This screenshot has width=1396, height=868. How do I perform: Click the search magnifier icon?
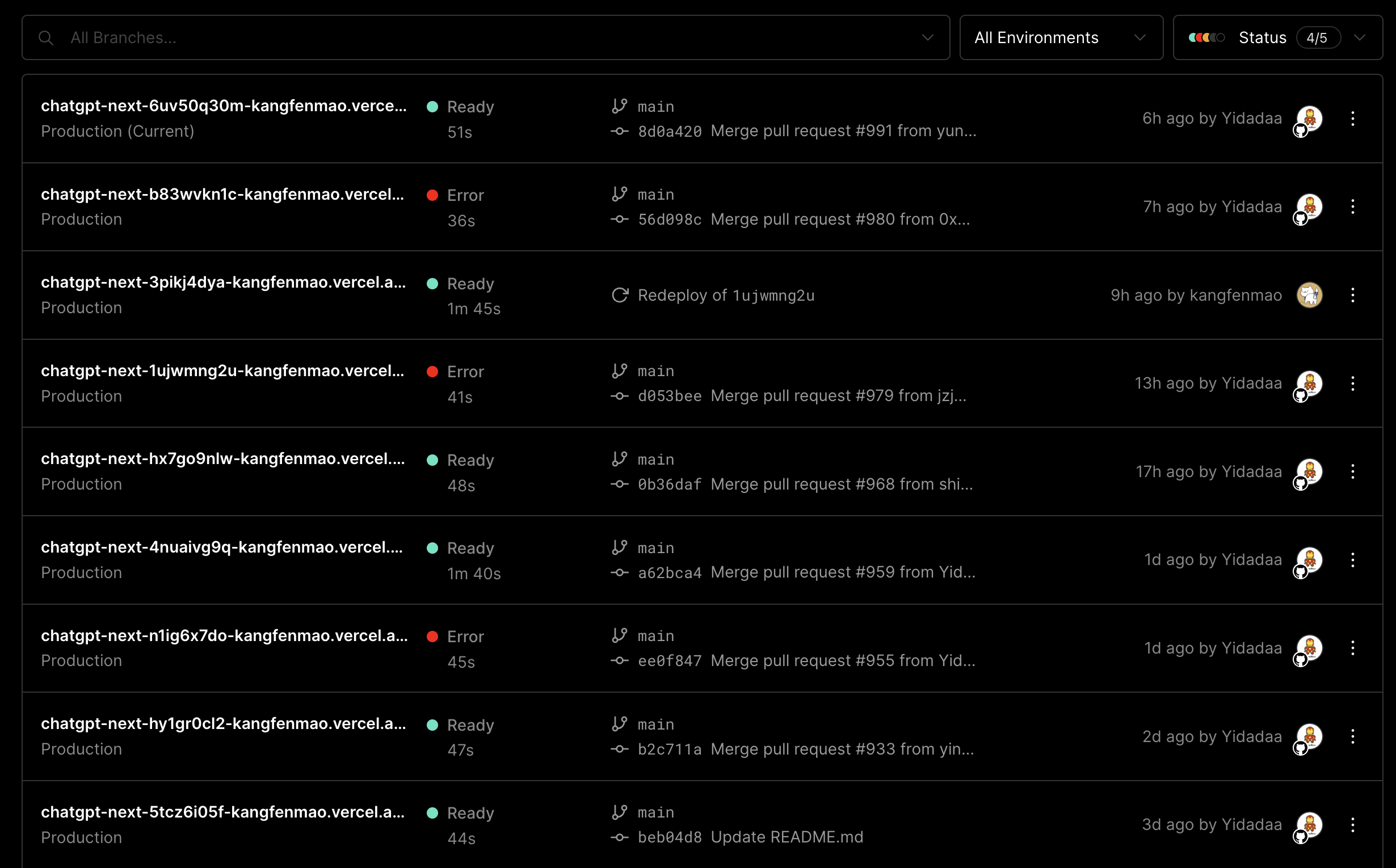point(47,37)
